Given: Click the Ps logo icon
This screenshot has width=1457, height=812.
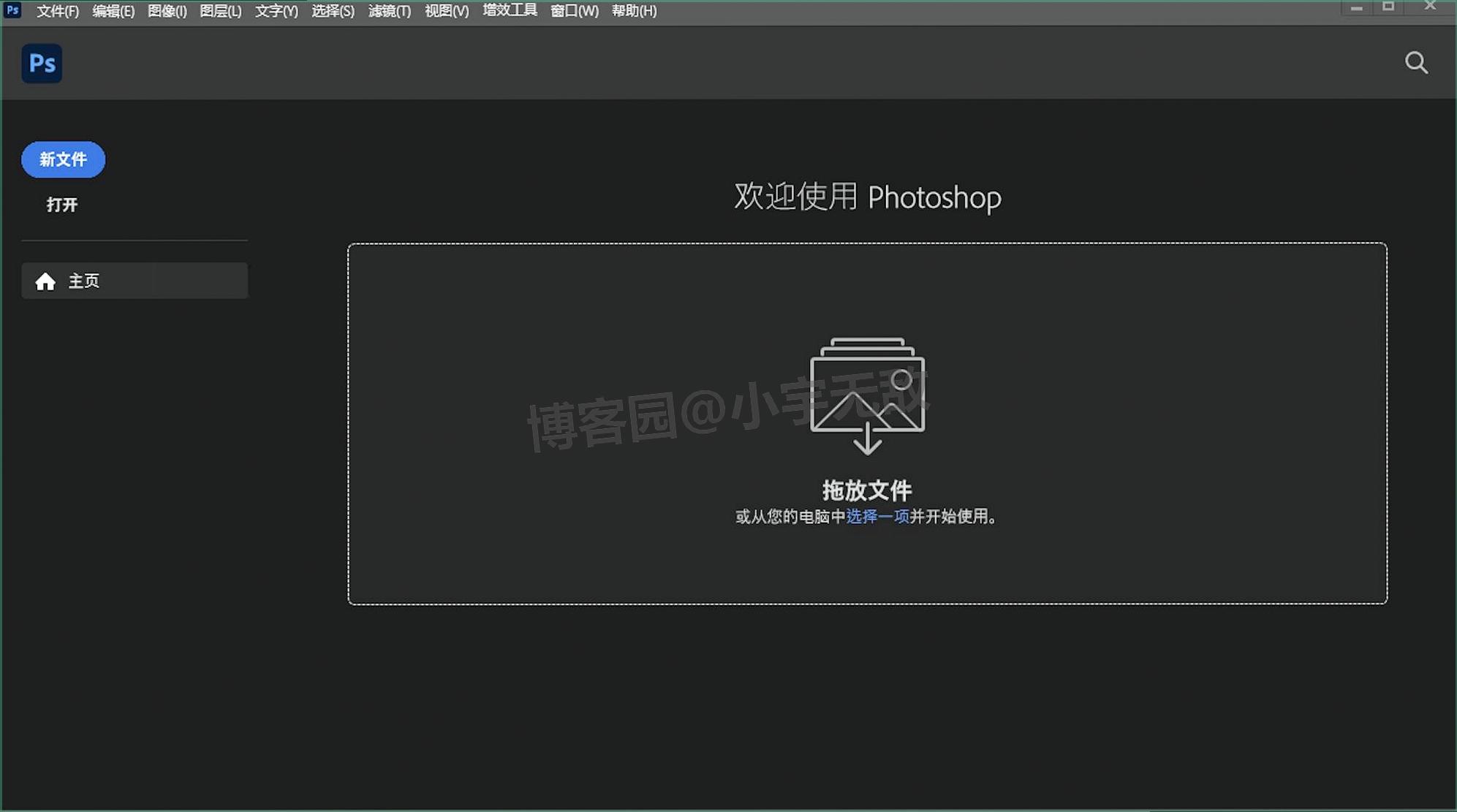Looking at the screenshot, I should [41, 64].
